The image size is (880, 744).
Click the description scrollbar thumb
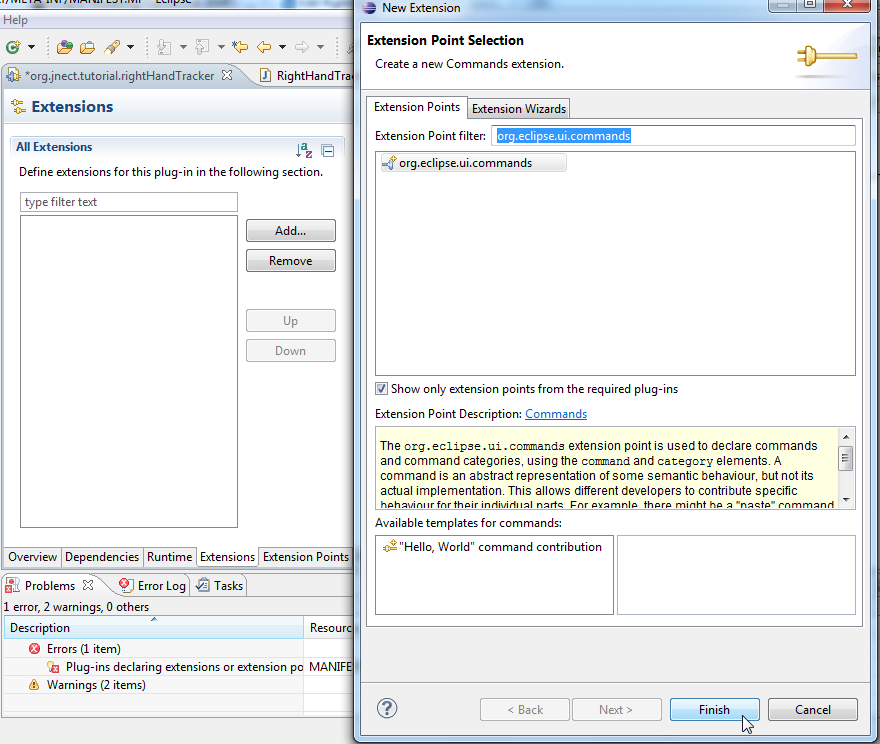click(846, 458)
